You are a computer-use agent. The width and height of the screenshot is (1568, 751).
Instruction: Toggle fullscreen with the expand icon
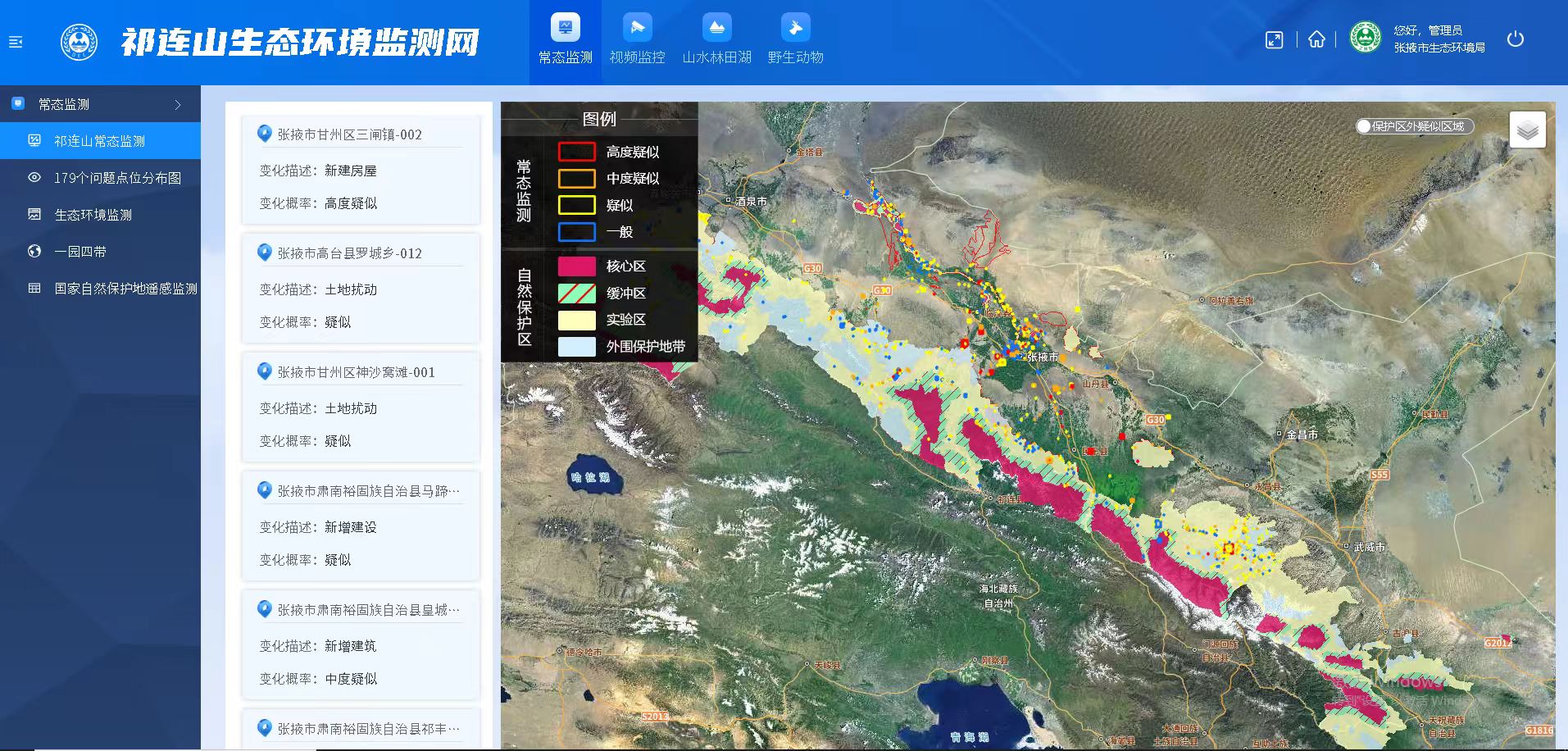[x=1274, y=40]
